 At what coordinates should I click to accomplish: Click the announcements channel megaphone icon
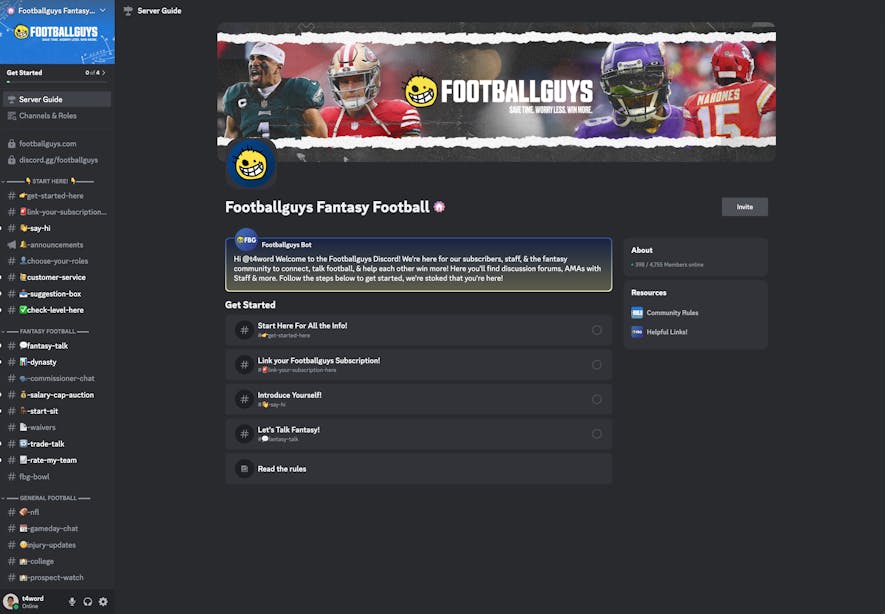tap(11, 244)
